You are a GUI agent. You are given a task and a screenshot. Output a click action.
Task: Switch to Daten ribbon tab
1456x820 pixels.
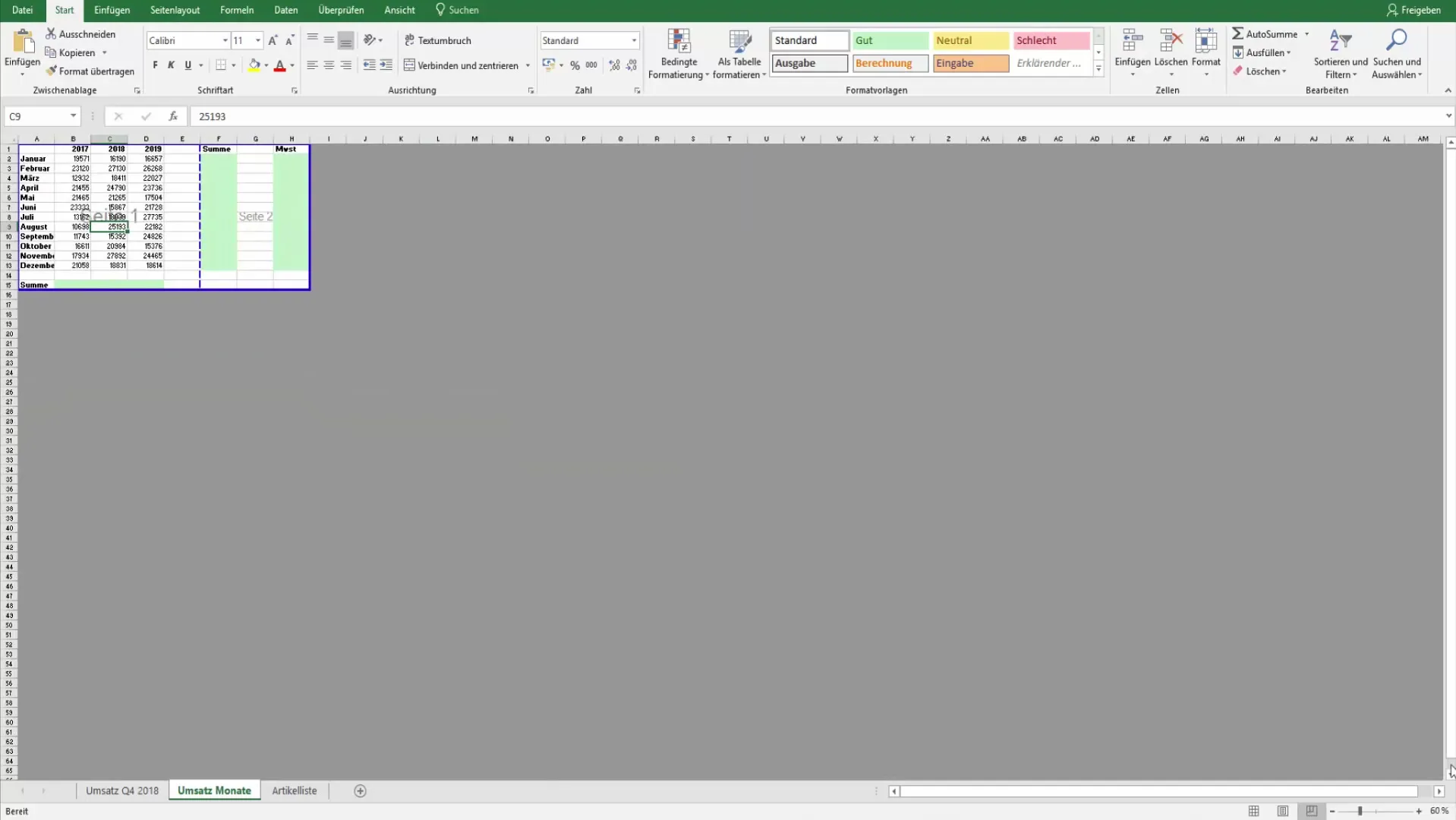coord(285,10)
